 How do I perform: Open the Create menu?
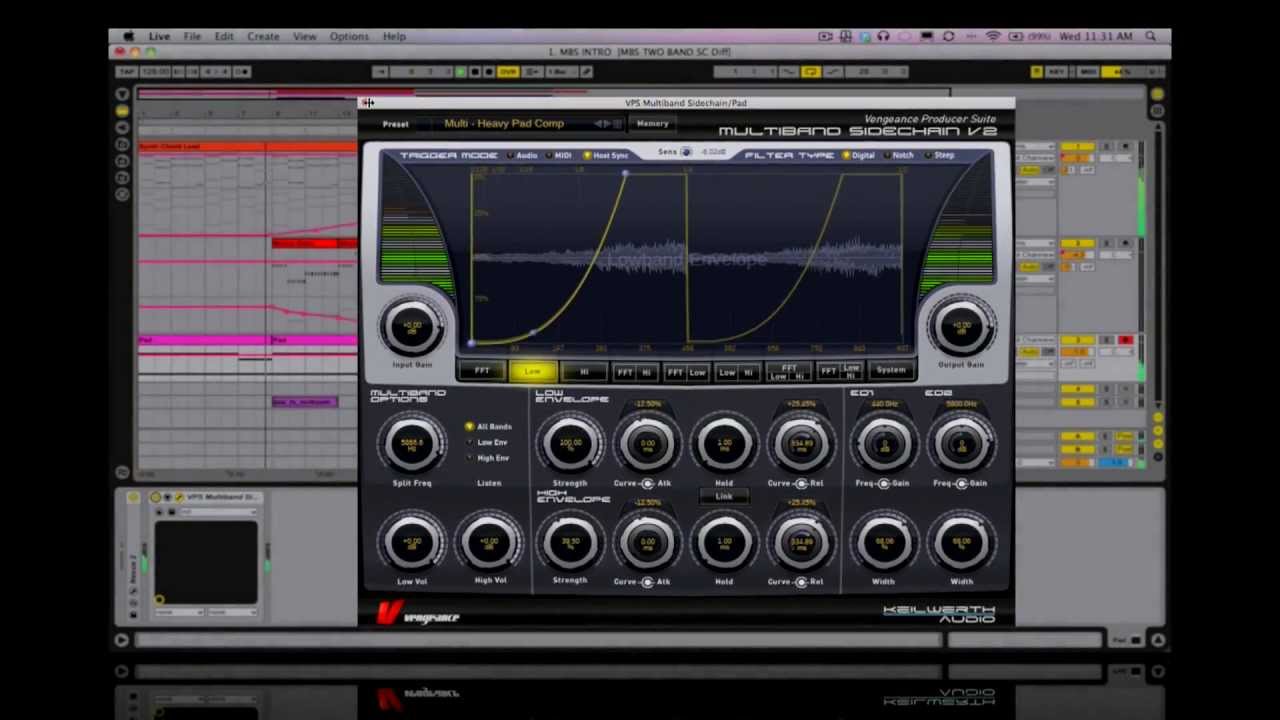point(263,37)
